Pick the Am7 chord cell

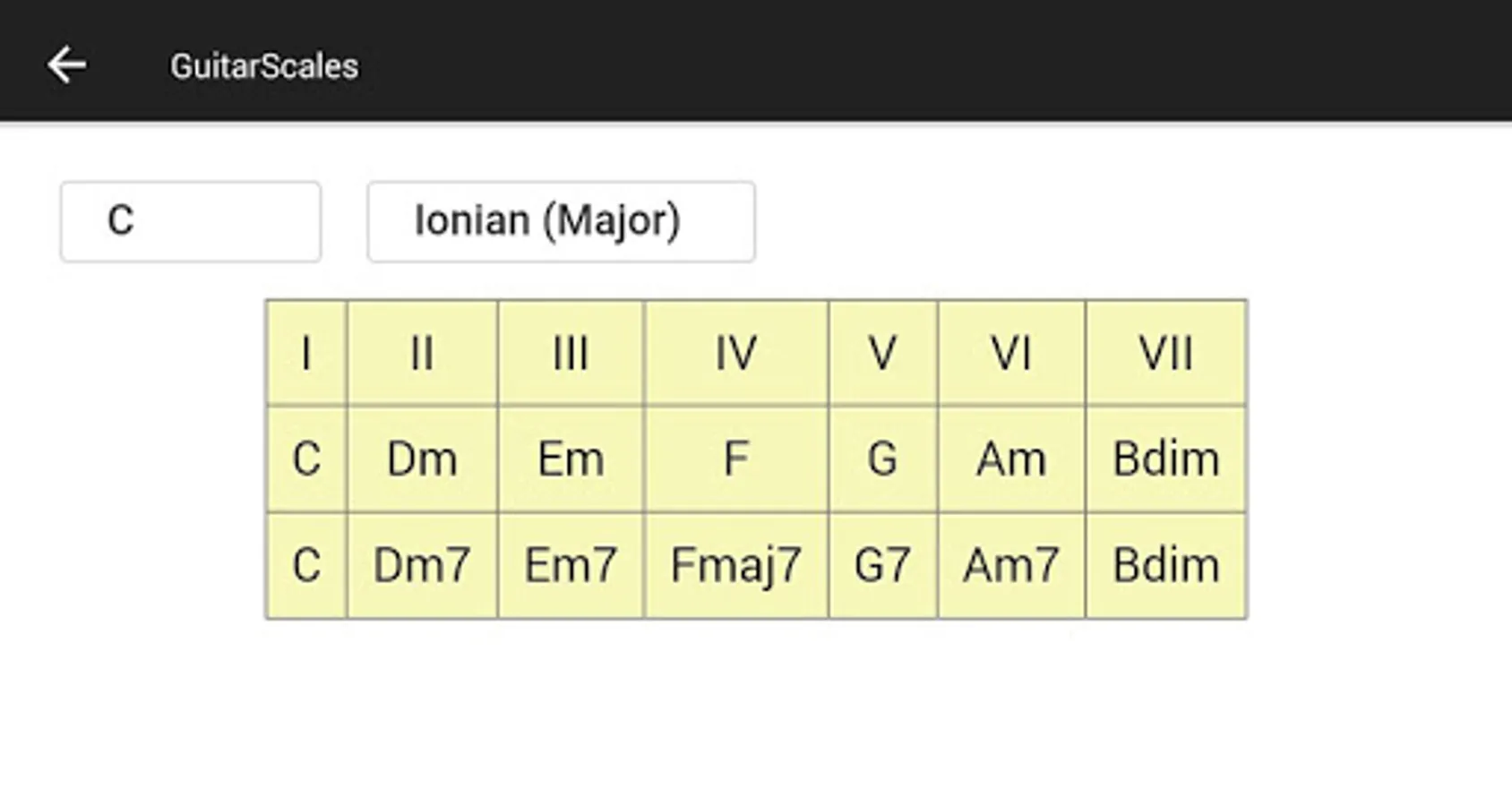click(x=1011, y=566)
